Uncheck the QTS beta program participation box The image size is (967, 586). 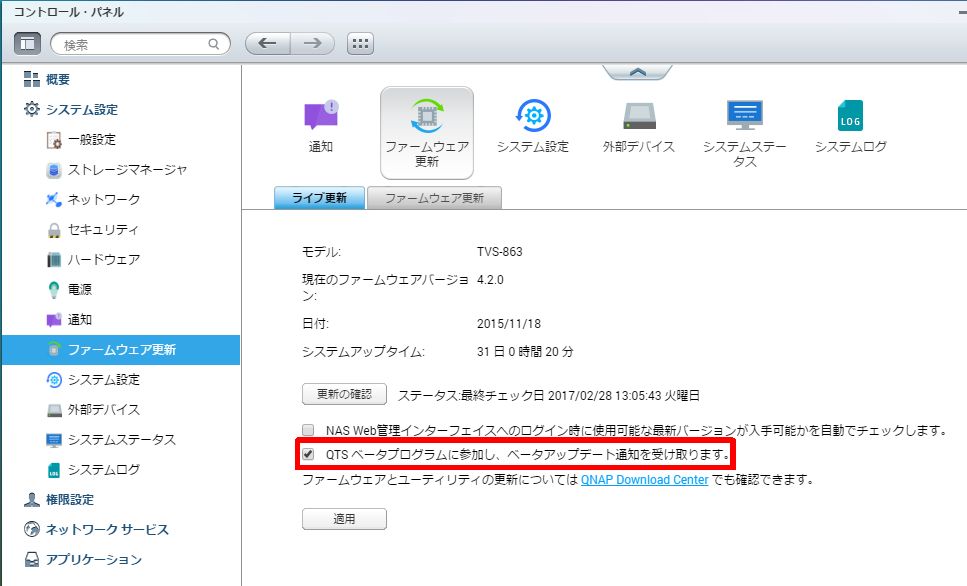(308, 455)
